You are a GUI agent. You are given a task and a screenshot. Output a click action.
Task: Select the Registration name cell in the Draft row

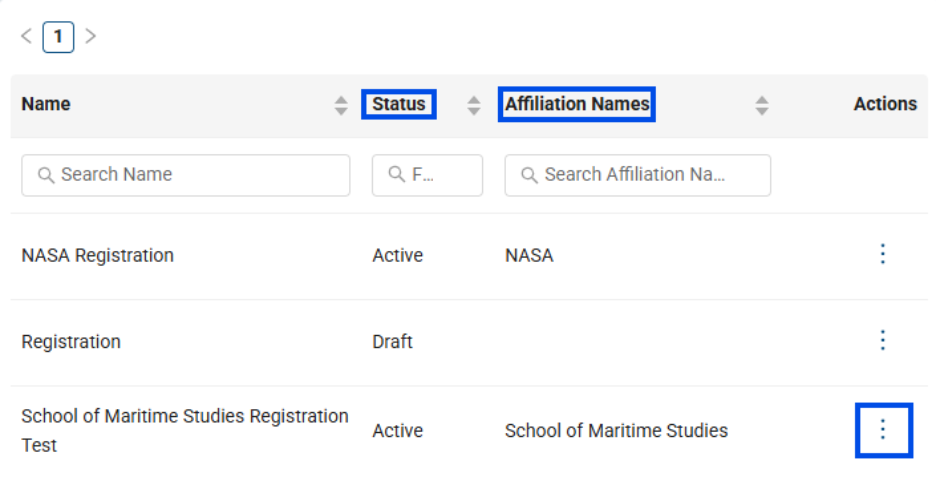(71, 341)
